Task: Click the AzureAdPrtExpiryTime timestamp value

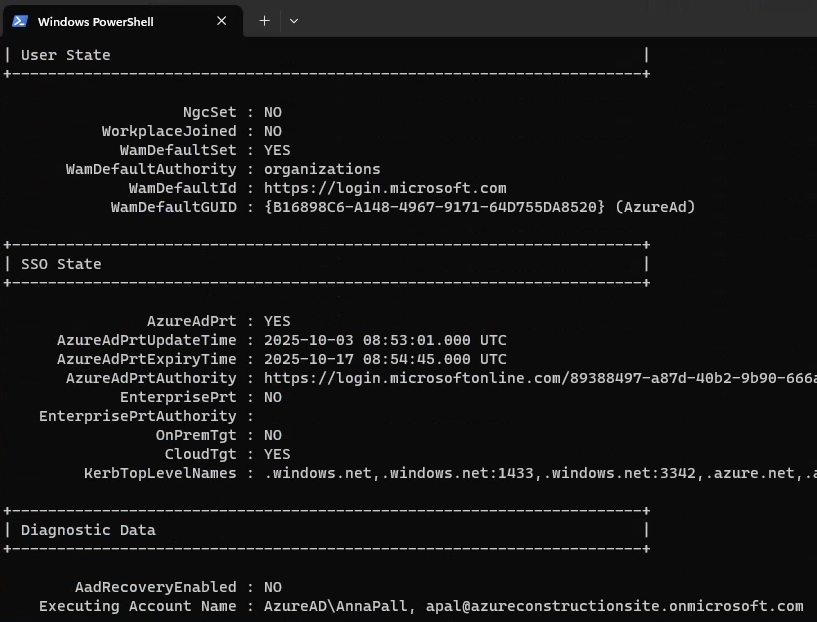Action: click(x=385, y=359)
